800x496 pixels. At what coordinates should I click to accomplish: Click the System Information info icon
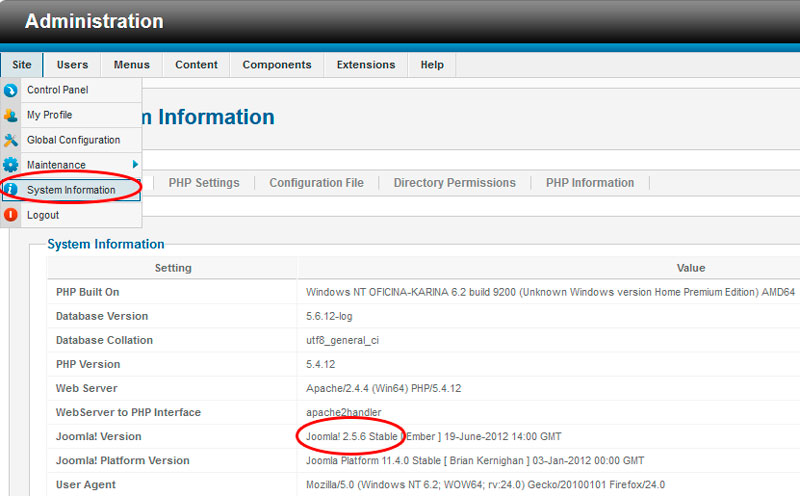coord(11,189)
